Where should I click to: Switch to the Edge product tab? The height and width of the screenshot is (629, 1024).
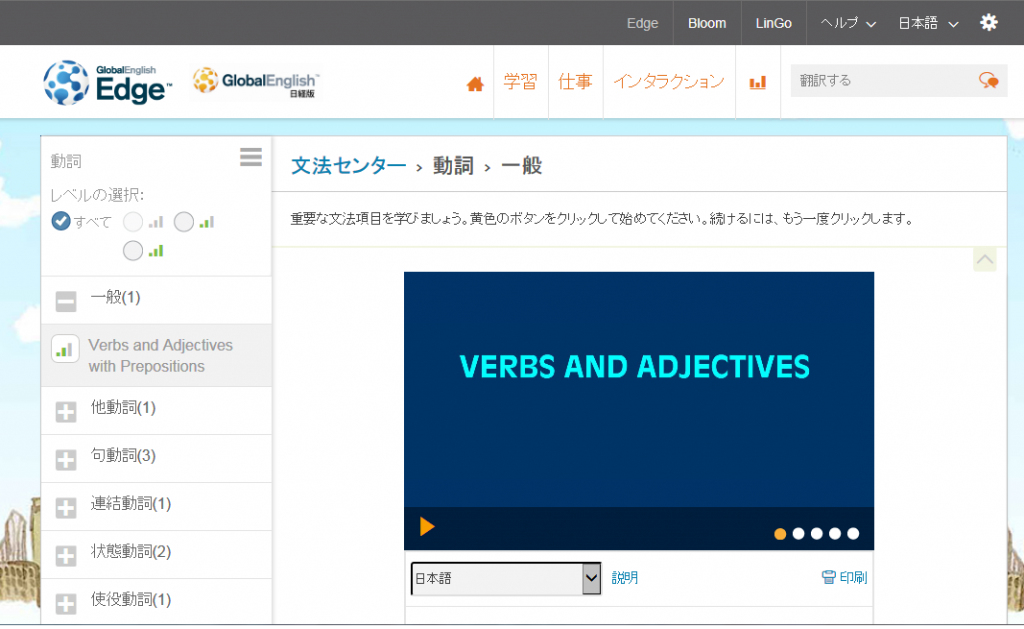pos(642,23)
